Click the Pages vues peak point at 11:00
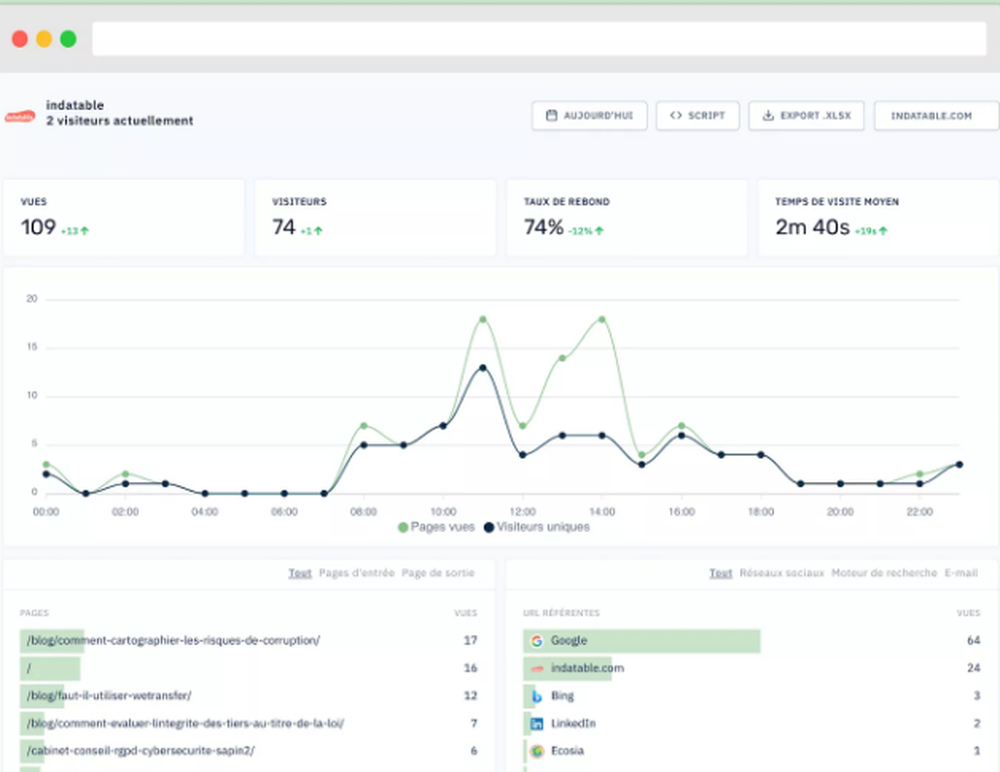Image resolution: width=1000 pixels, height=772 pixels. pos(483,319)
